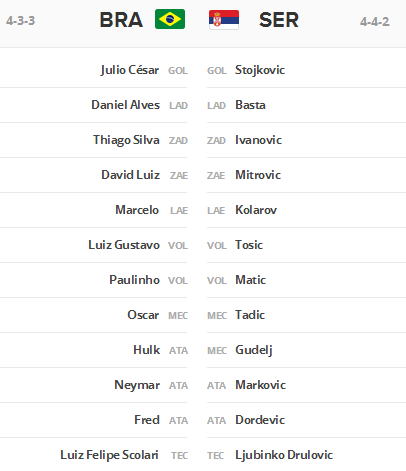Click on Tadic's name
Viewport: 406px width, 471px height.
click(x=250, y=315)
